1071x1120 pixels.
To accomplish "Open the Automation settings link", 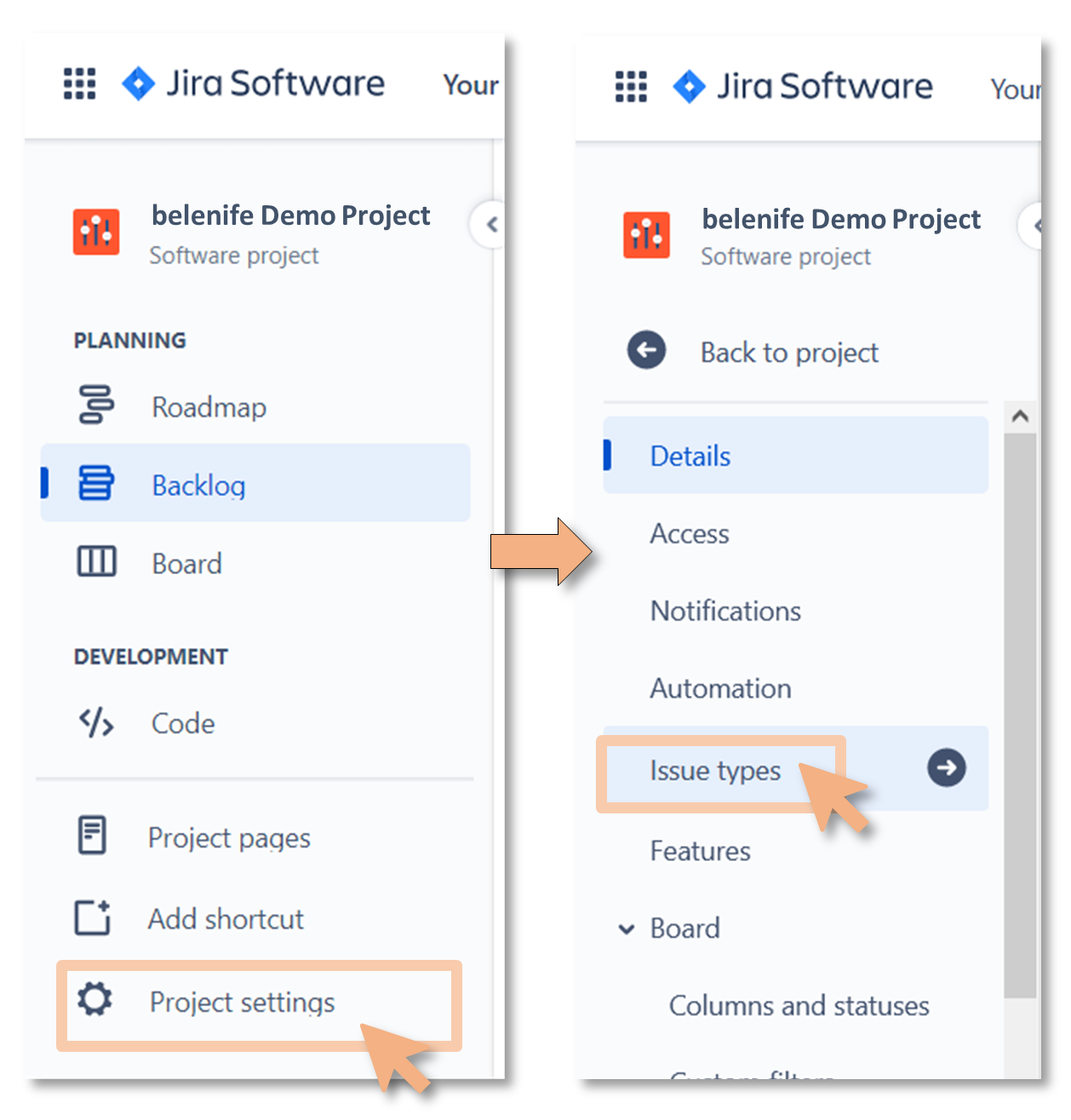I will point(720,688).
